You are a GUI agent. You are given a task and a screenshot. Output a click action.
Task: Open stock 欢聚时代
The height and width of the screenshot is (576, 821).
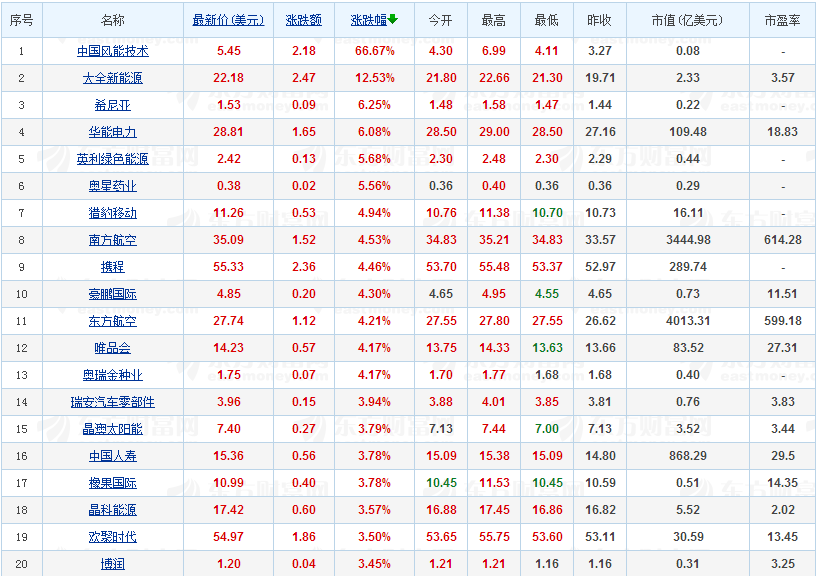[x=113, y=537]
